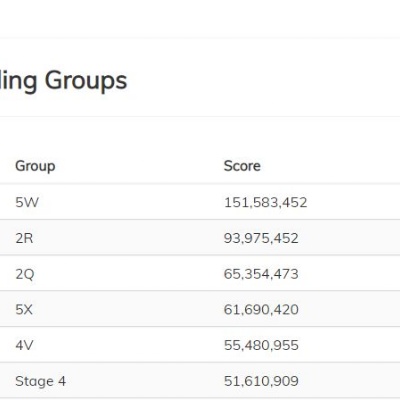This screenshot has width=400, height=400.
Task: Click the score 151,583,452
Action: point(265,202)
